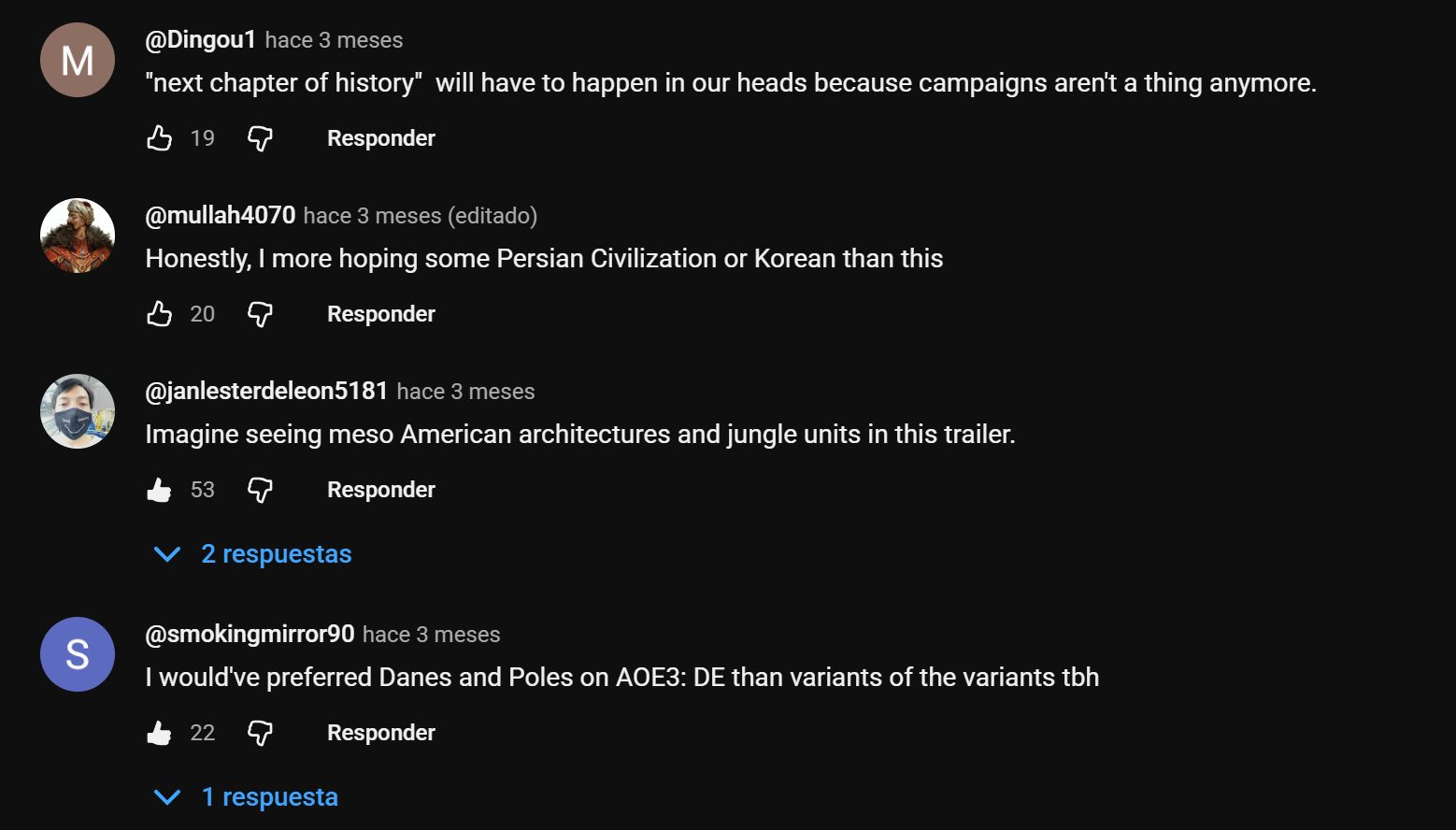Click Responder on the meso American comment
This screenshot has width=1456, height=830.
[380, 490]
